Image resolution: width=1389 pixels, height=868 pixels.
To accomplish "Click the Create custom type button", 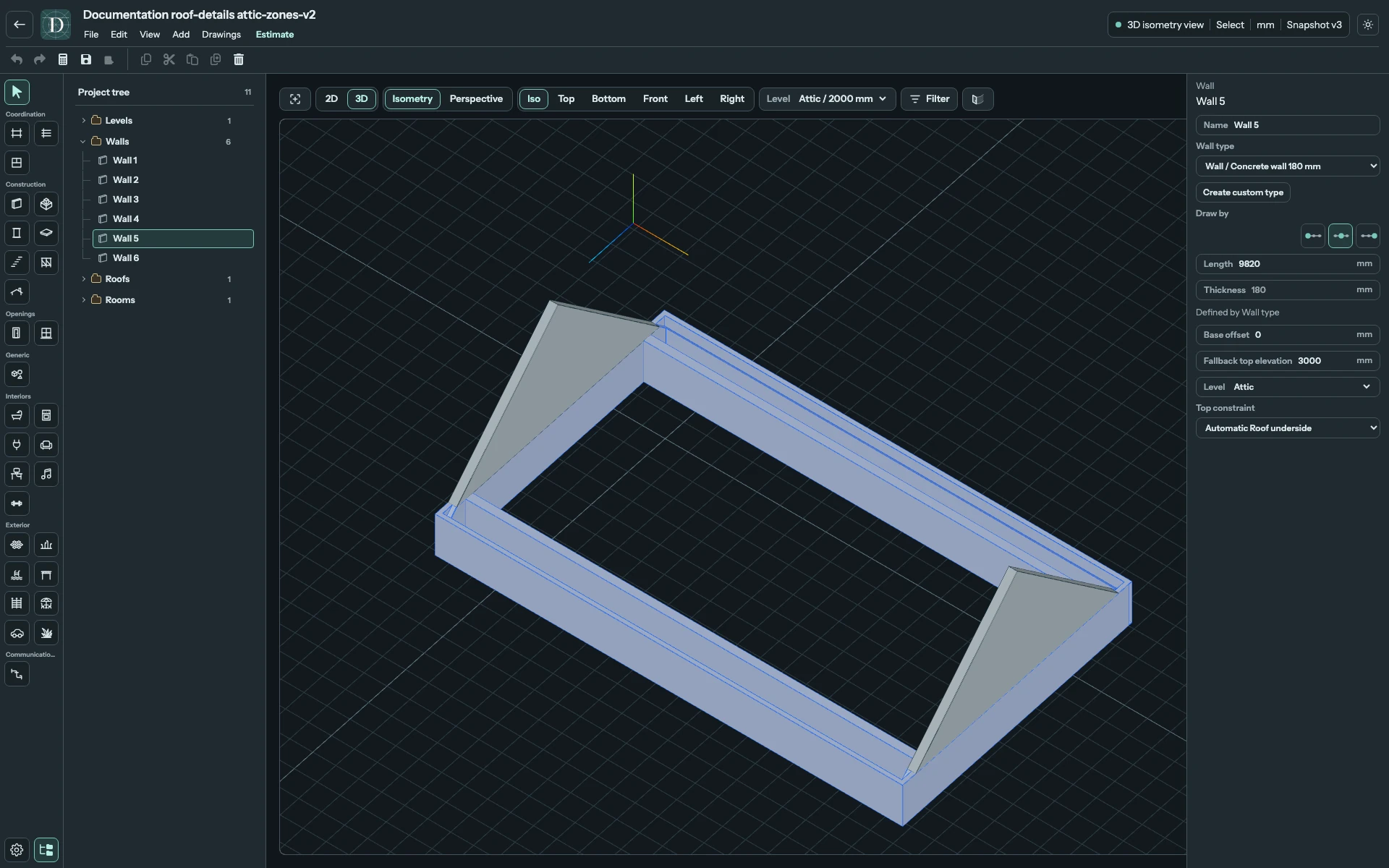I will tap(1243, 192).
